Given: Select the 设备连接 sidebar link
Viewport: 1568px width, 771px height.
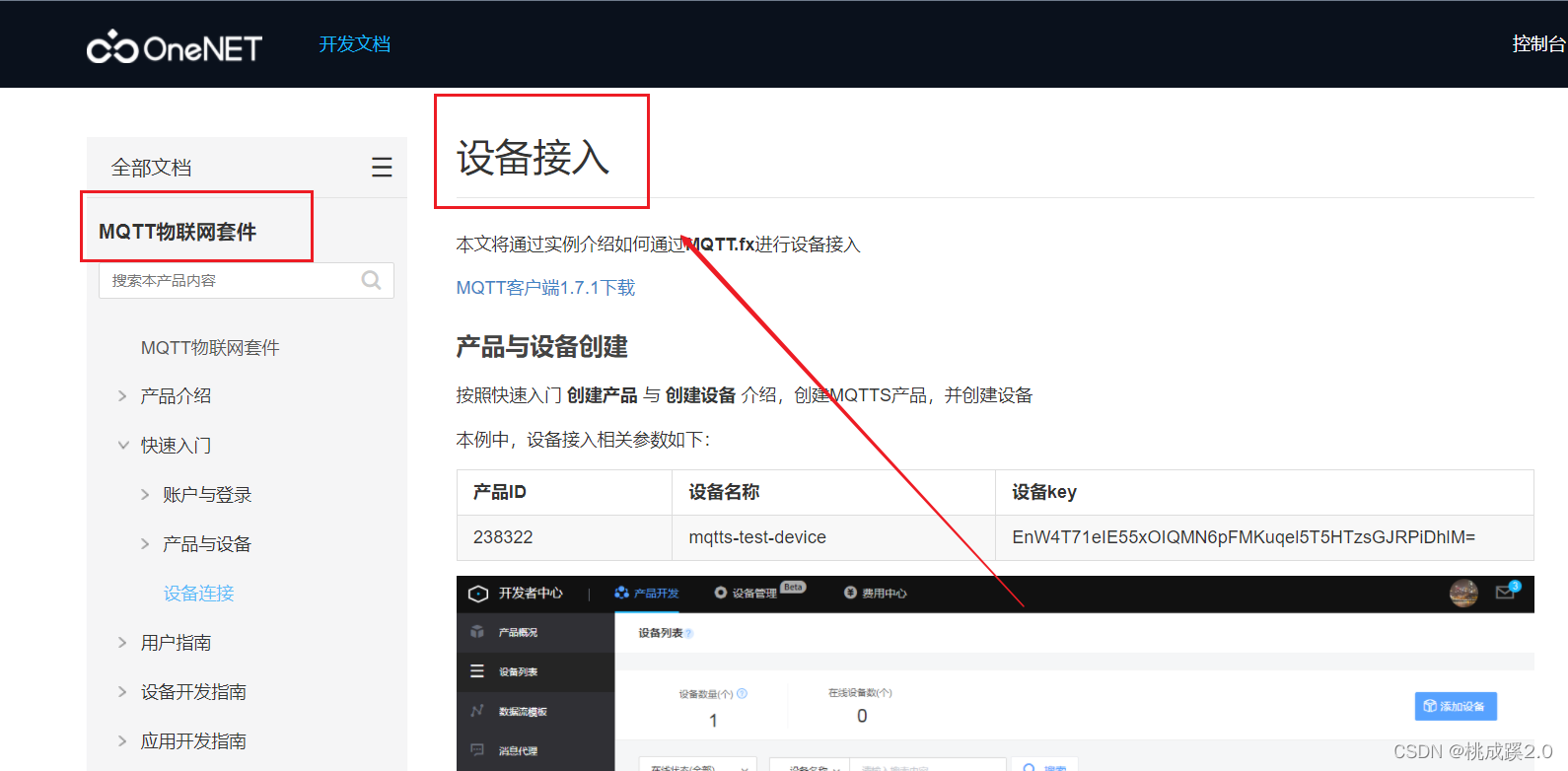Looking at the screenshot, I should coord(198,594).
